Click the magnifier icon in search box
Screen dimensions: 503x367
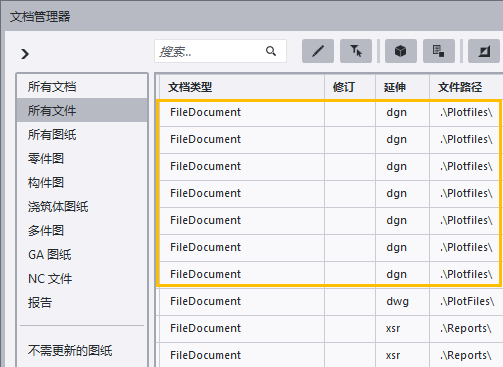tap(271, 51)
